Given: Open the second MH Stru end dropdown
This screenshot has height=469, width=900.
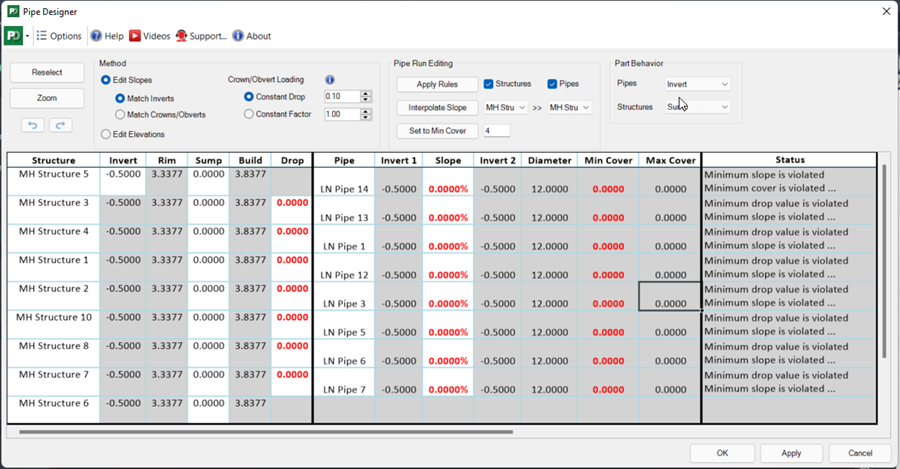Looking at the screenshot, I should click(x=569, y=107).
